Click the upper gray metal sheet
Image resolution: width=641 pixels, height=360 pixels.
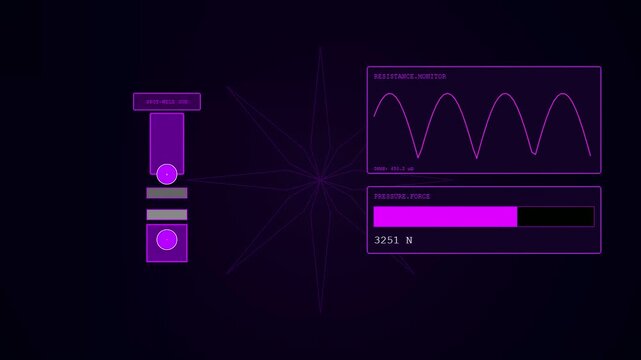tap(167, 193)
